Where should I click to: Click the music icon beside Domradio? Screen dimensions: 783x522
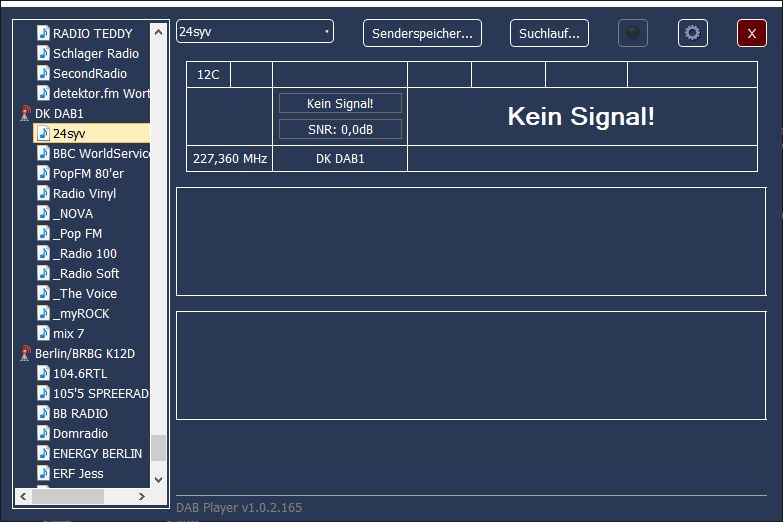click(43, 433)
